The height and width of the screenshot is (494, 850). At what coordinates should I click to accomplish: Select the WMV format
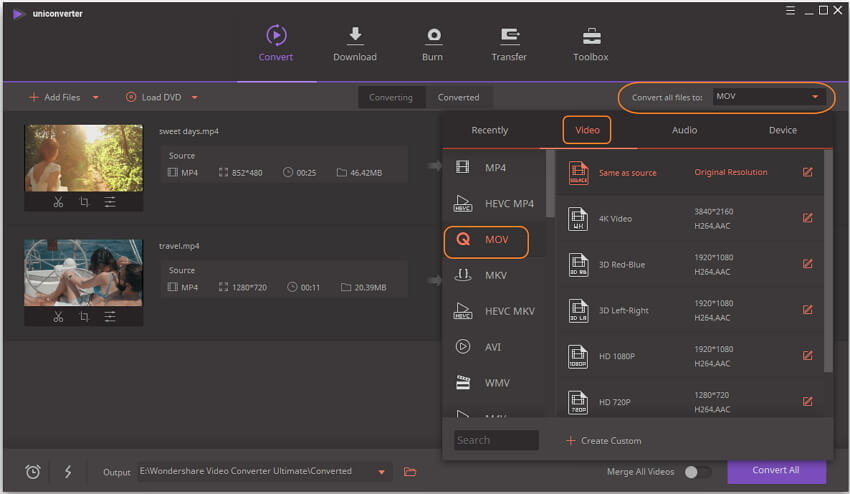click(x=495, y=383)
